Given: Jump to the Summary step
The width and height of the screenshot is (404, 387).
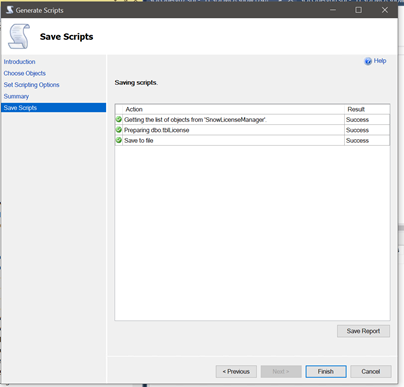Looking at the screenshot, I should 16,96.
